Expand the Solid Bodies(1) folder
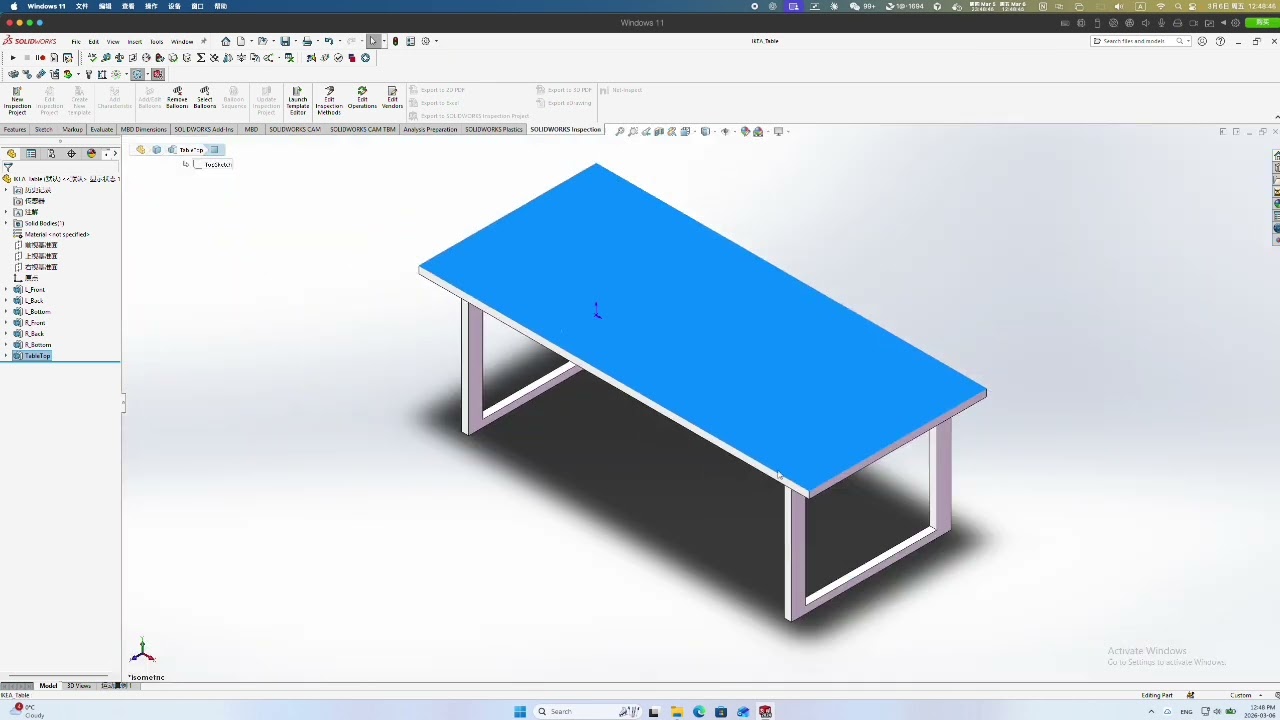Viewport: 1280px width, 720px height. click(6, 223)
